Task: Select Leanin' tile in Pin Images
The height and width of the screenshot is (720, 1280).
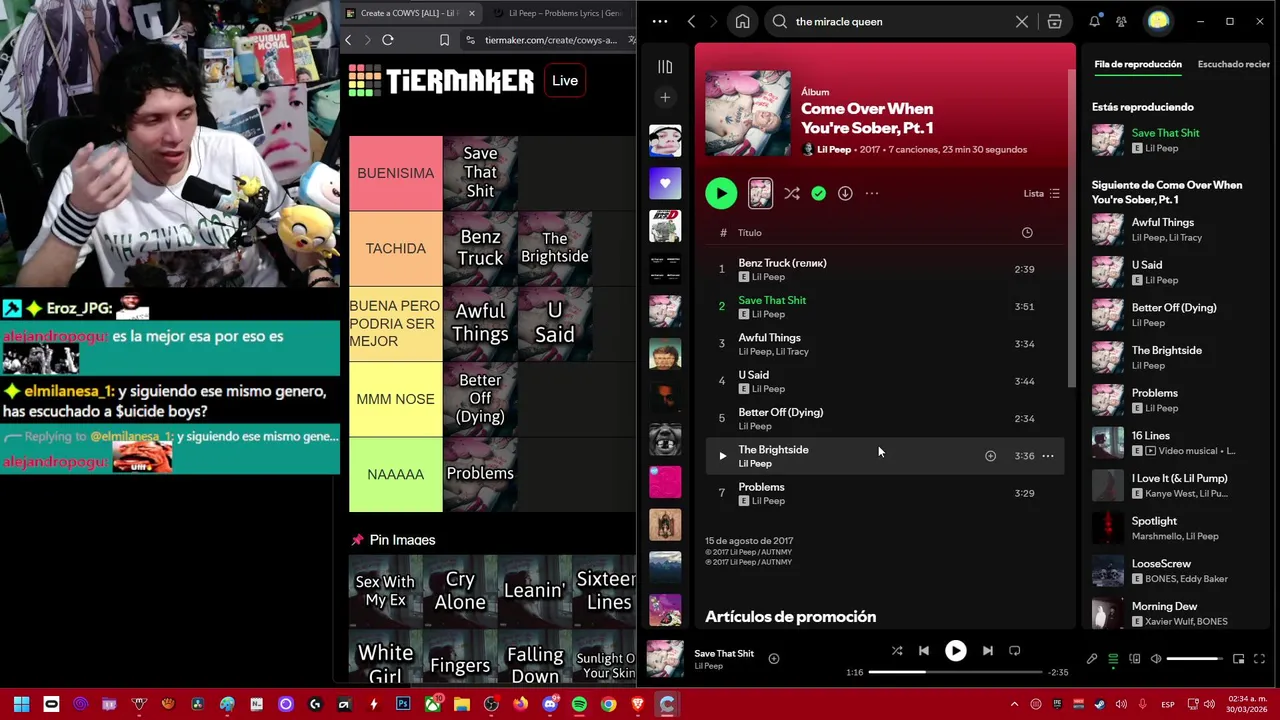Action: pos(535,591)
